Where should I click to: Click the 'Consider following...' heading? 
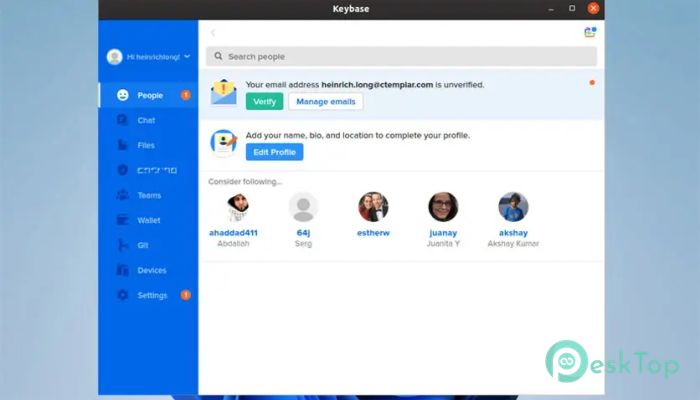click(245, 181)
